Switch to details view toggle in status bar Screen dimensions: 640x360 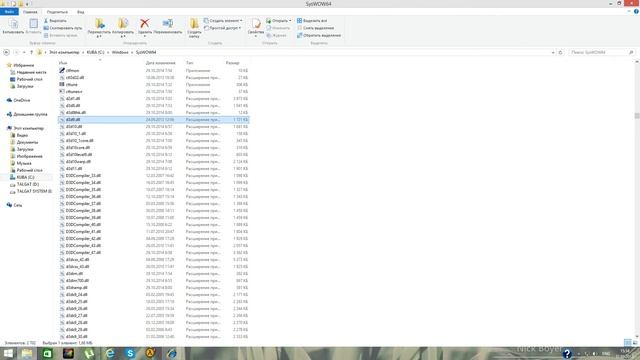[627, 342]
